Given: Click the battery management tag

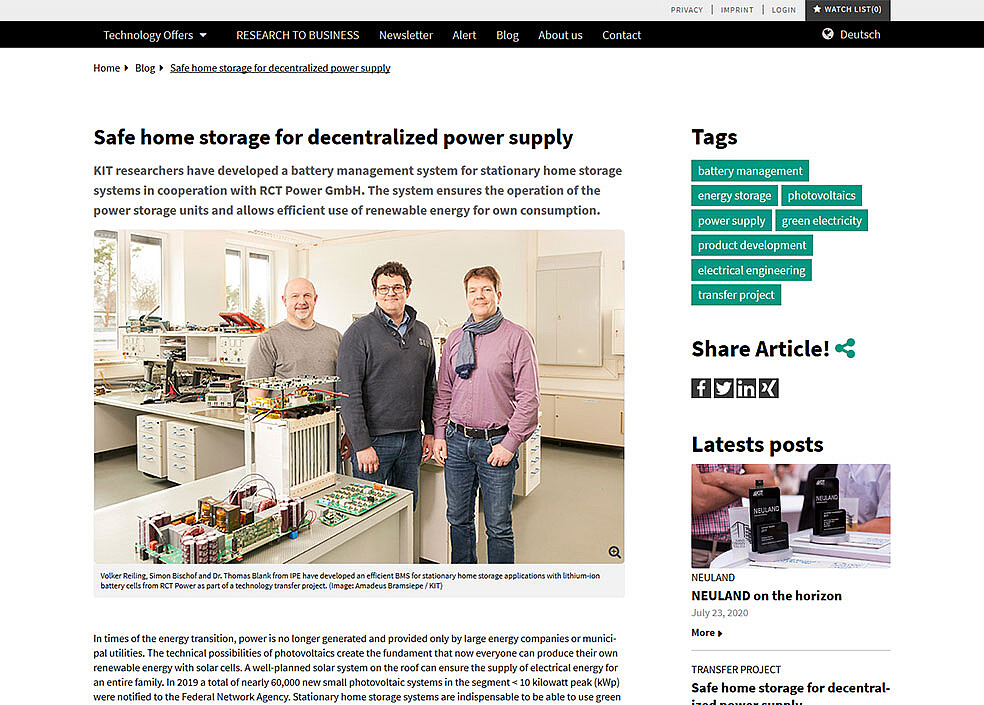Looking at the screenshot, I should 749,170.
